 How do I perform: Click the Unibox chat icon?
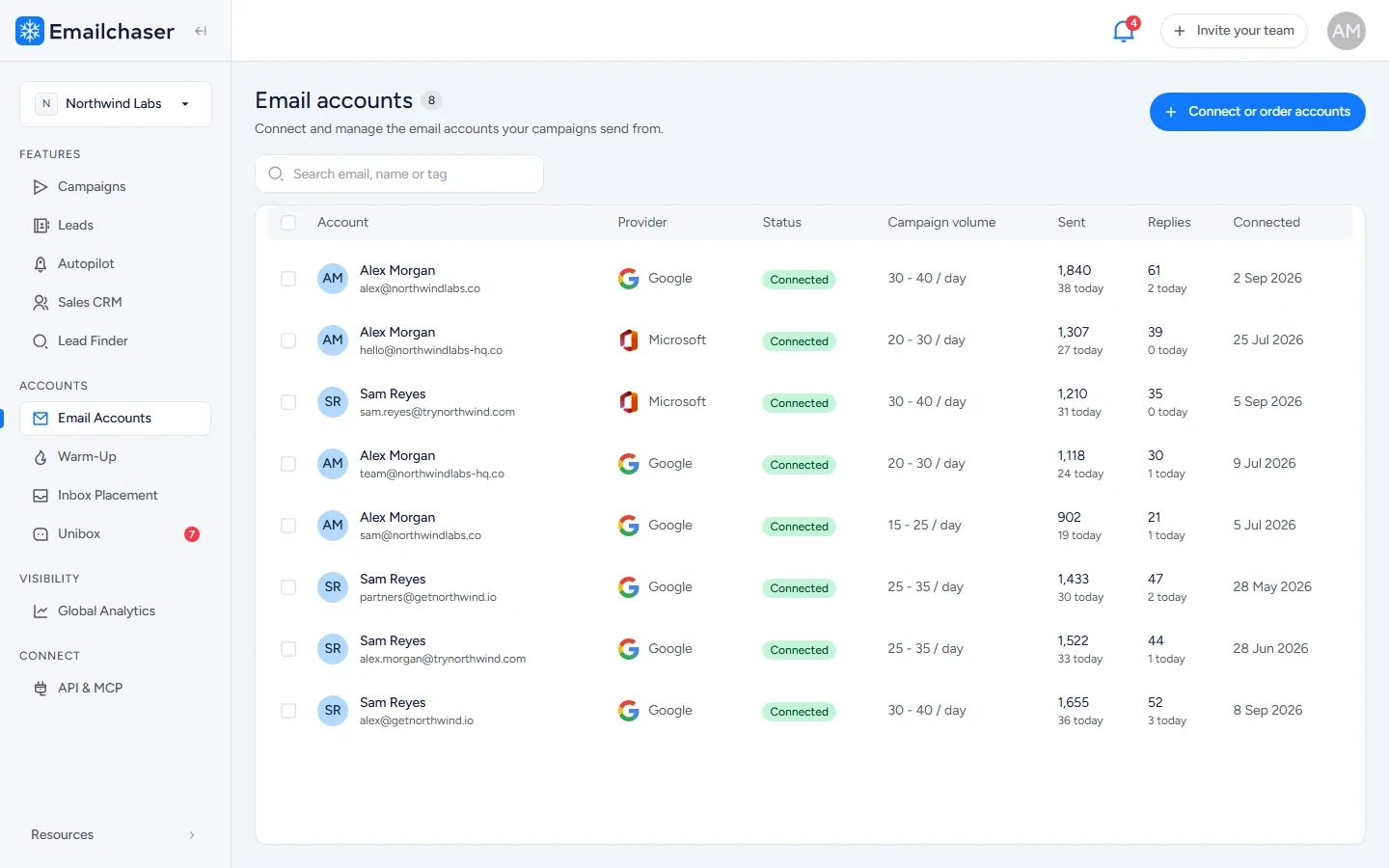41,534
